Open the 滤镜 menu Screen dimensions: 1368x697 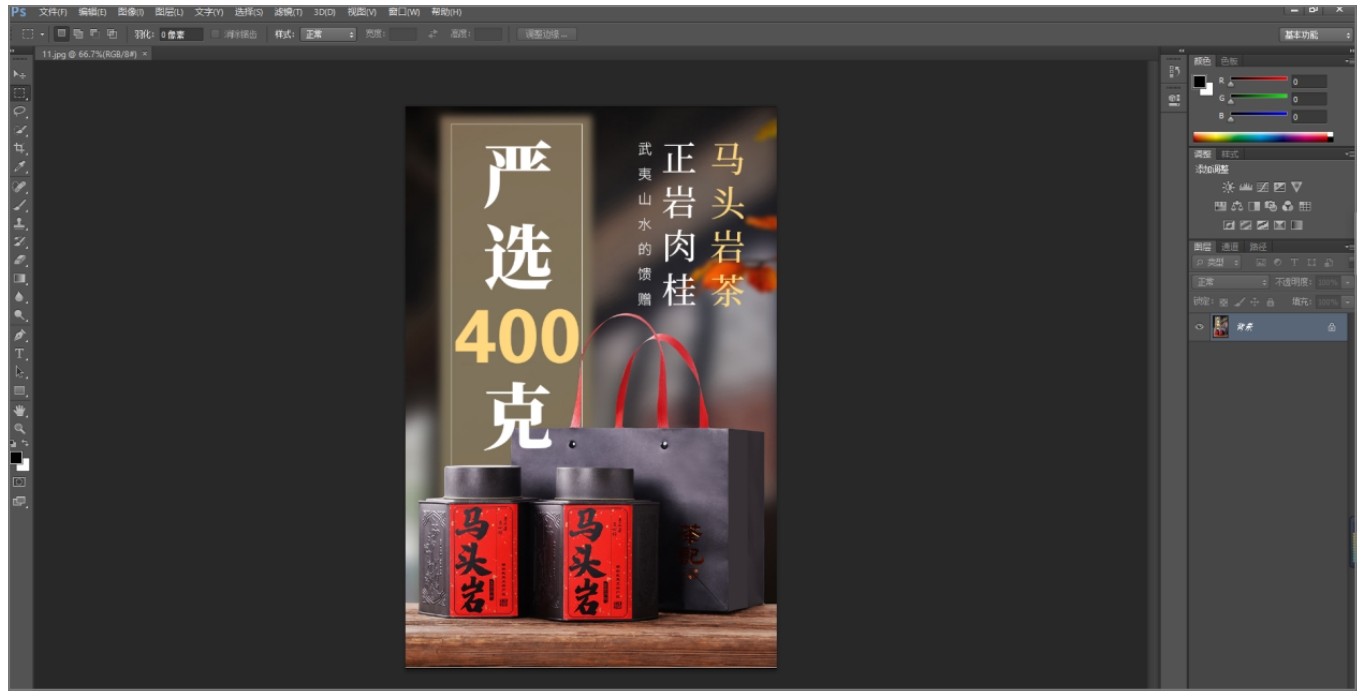tap(288, 12)
